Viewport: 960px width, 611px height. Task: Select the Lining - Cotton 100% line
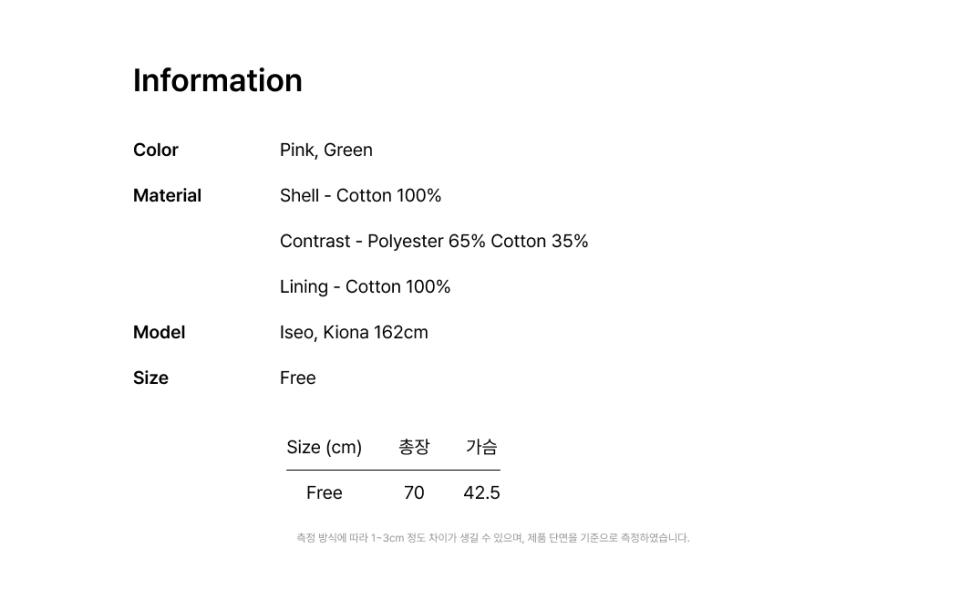tap(365, 287)
